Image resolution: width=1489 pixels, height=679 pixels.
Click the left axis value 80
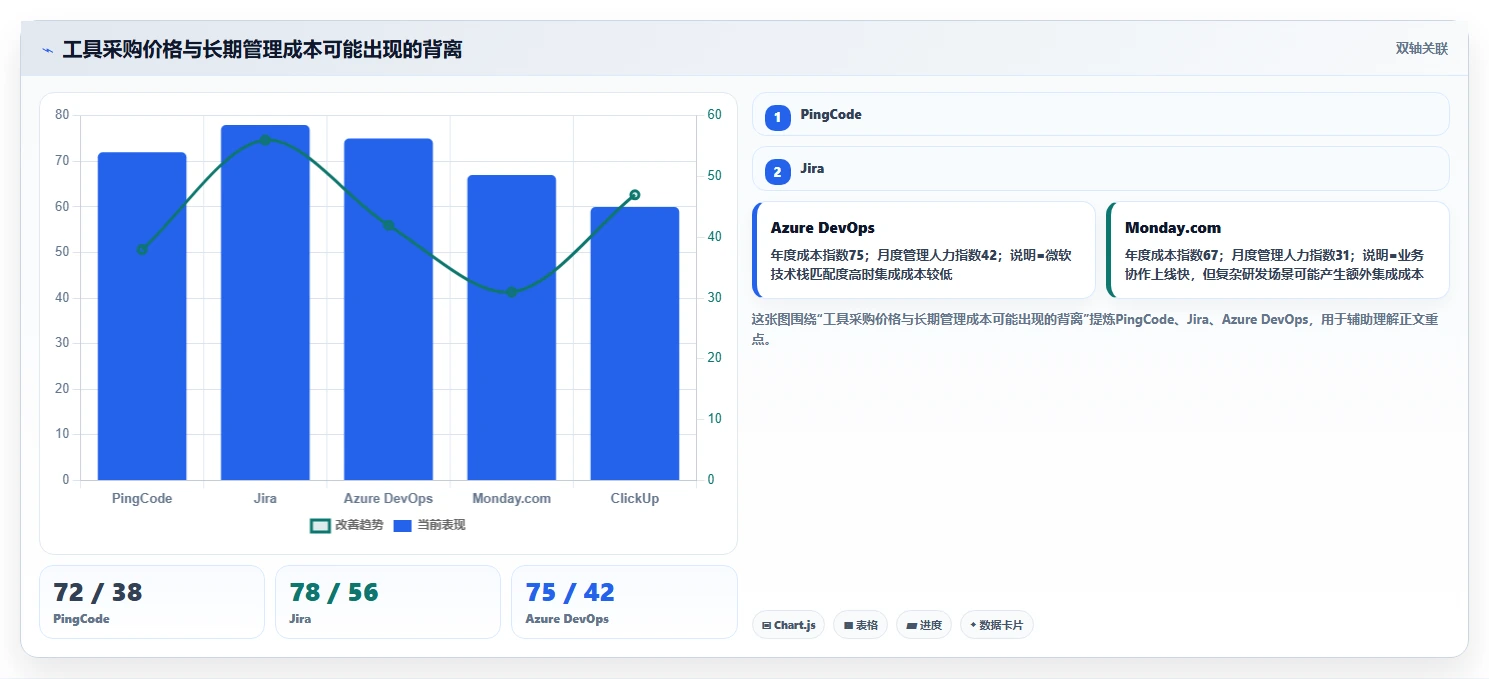click(62, 115)
